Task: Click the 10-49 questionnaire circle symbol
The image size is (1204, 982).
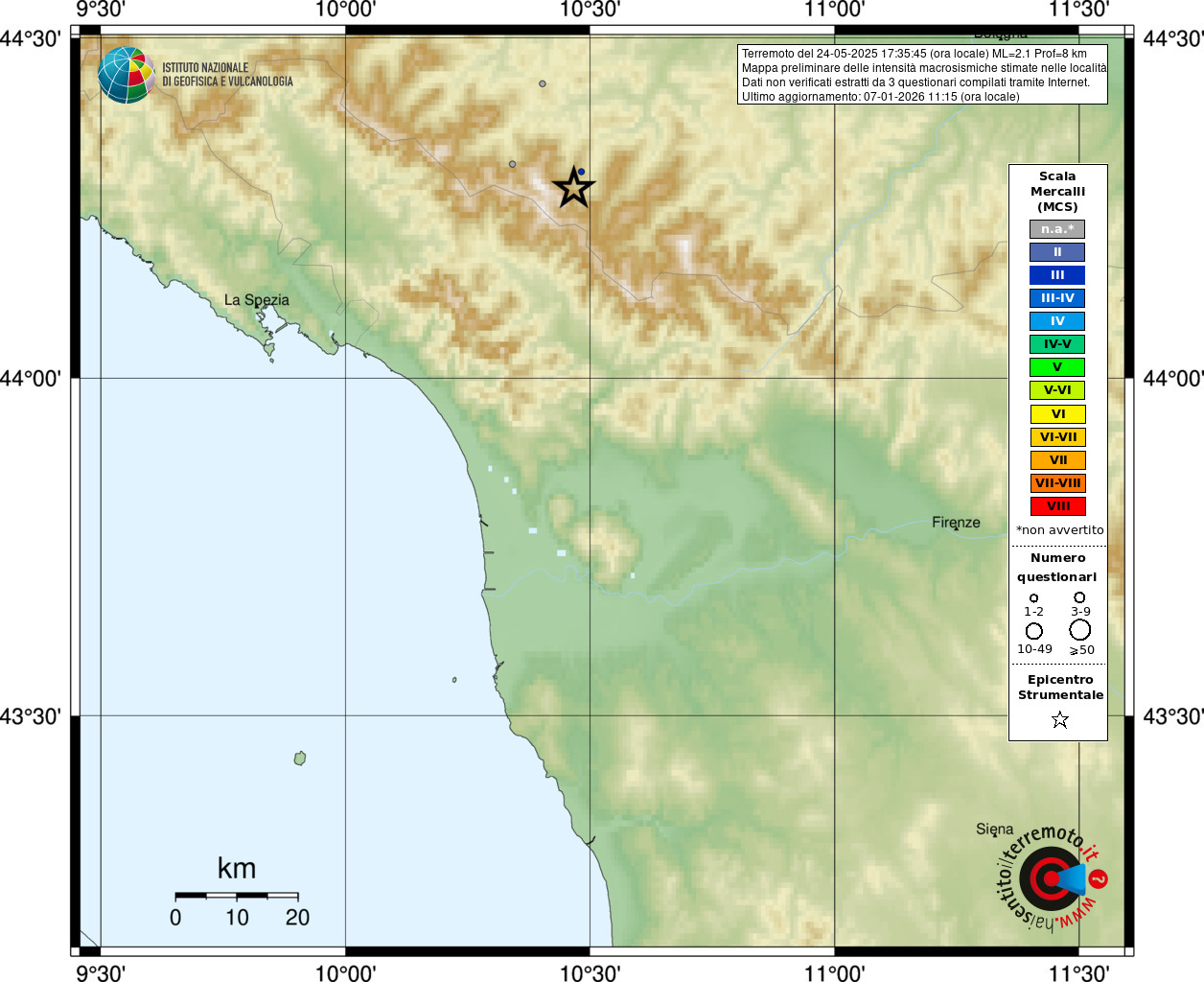Action: (x=1034, y=631)
